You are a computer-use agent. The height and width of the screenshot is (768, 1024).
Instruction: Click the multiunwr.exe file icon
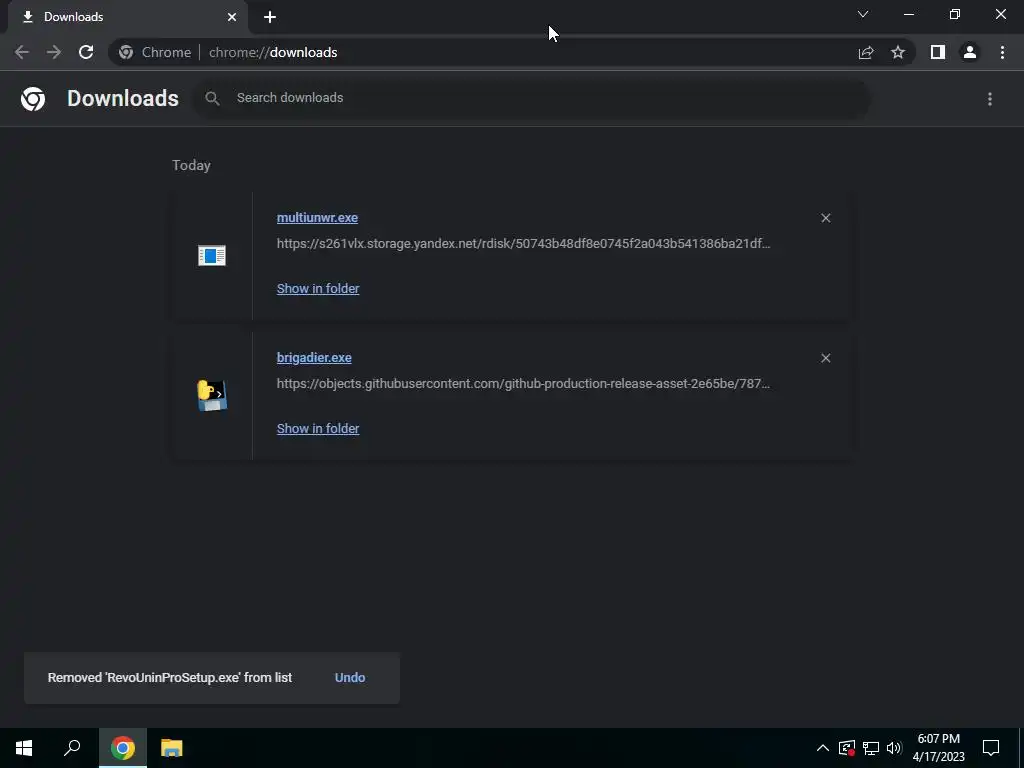tap(212, 255)
